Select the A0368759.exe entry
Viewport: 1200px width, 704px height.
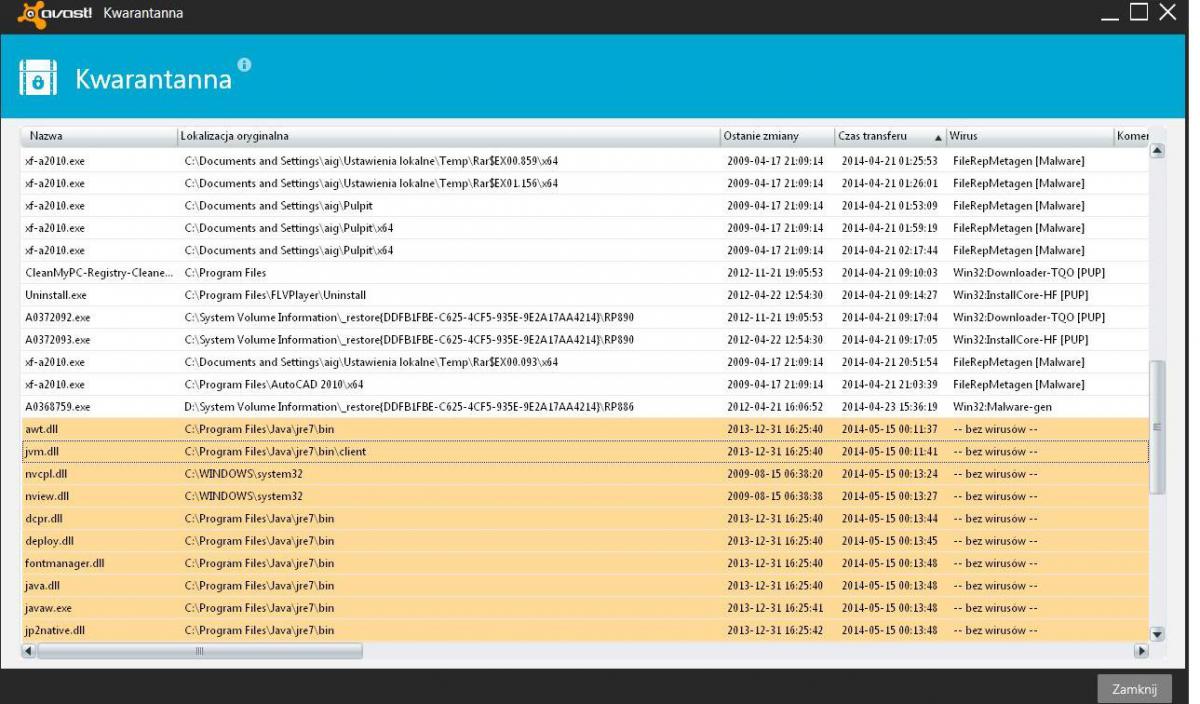coord(585,407)
